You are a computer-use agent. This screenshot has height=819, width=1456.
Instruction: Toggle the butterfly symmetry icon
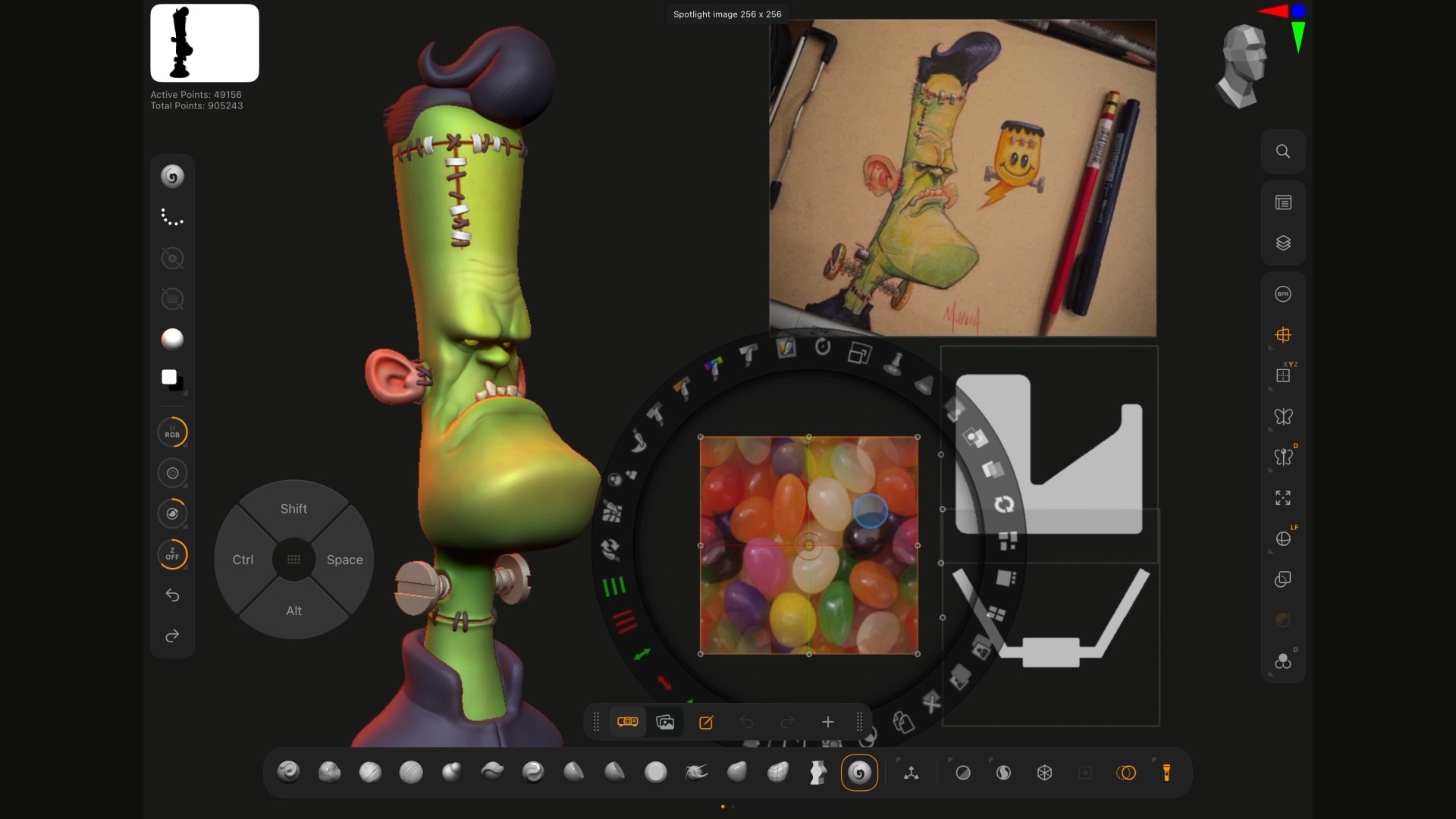pos(1283,416)
